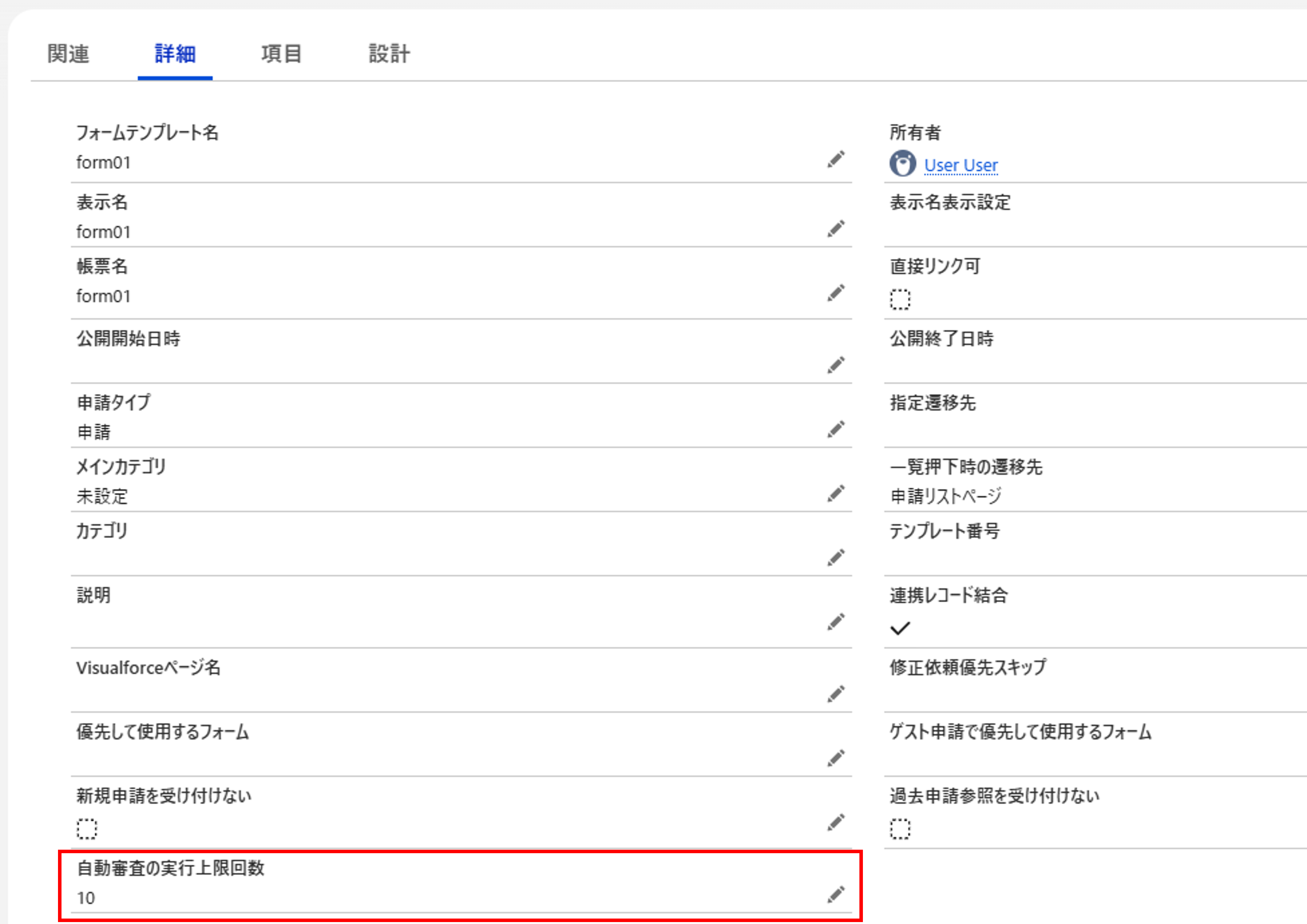Viewport: 1307px width, 924px height.
Task: Click the 連携レコード結合 checkmark
Action: [900, 628]
